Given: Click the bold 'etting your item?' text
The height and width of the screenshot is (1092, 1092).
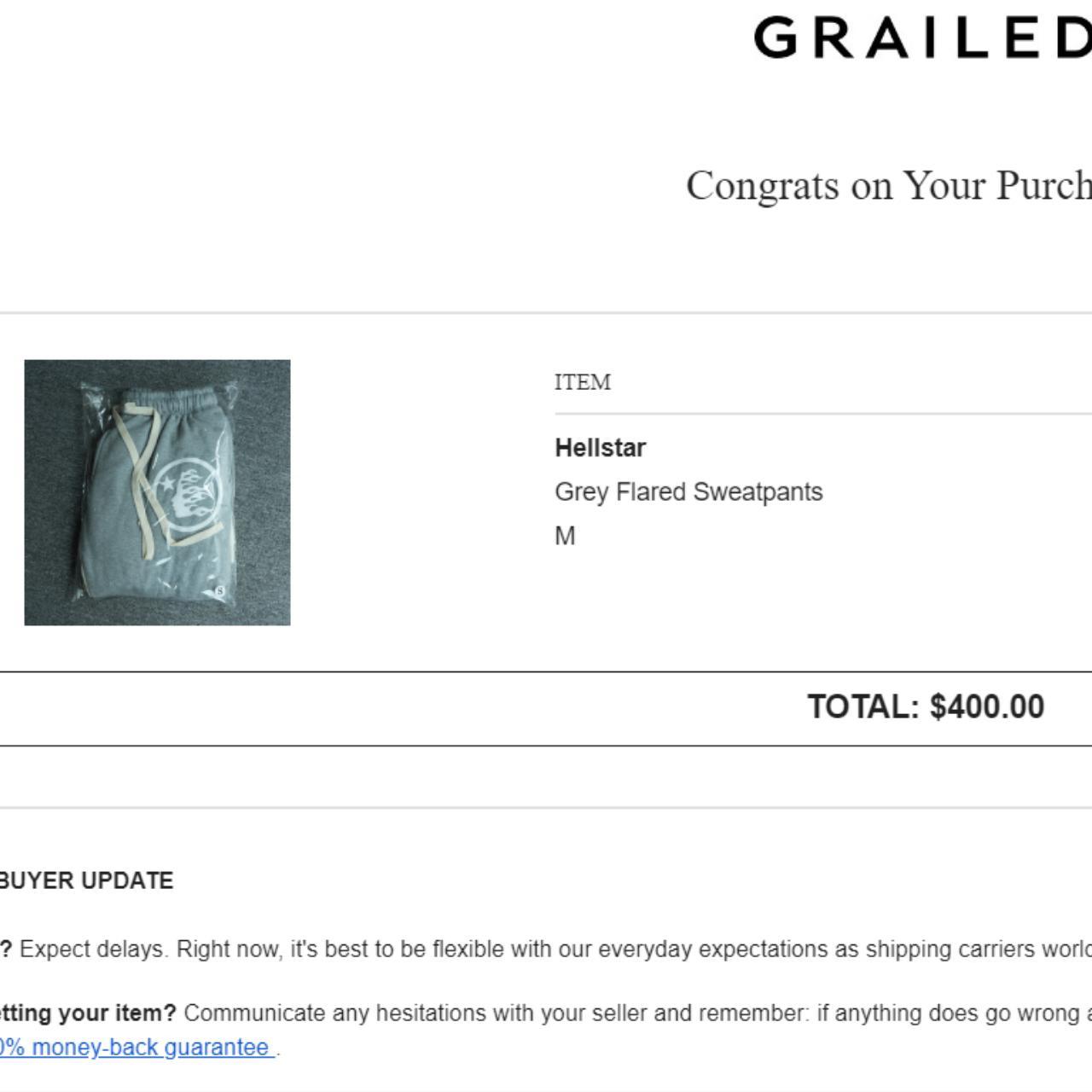Looking at the screenshot, I should [88, 1014].
